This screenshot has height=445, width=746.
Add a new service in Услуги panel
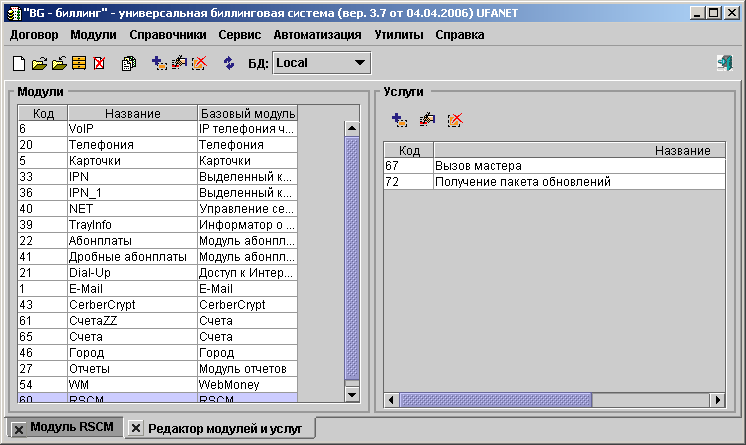click(399, 120)
